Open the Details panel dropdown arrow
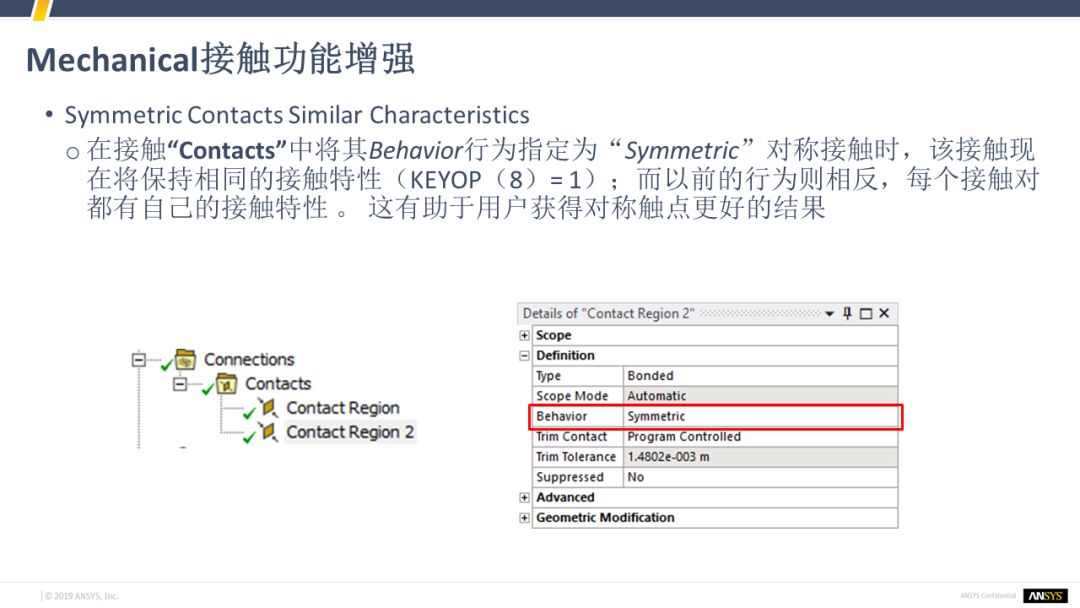The height and width of the screenshot is (608, 1080). click(x=830, y=314)
